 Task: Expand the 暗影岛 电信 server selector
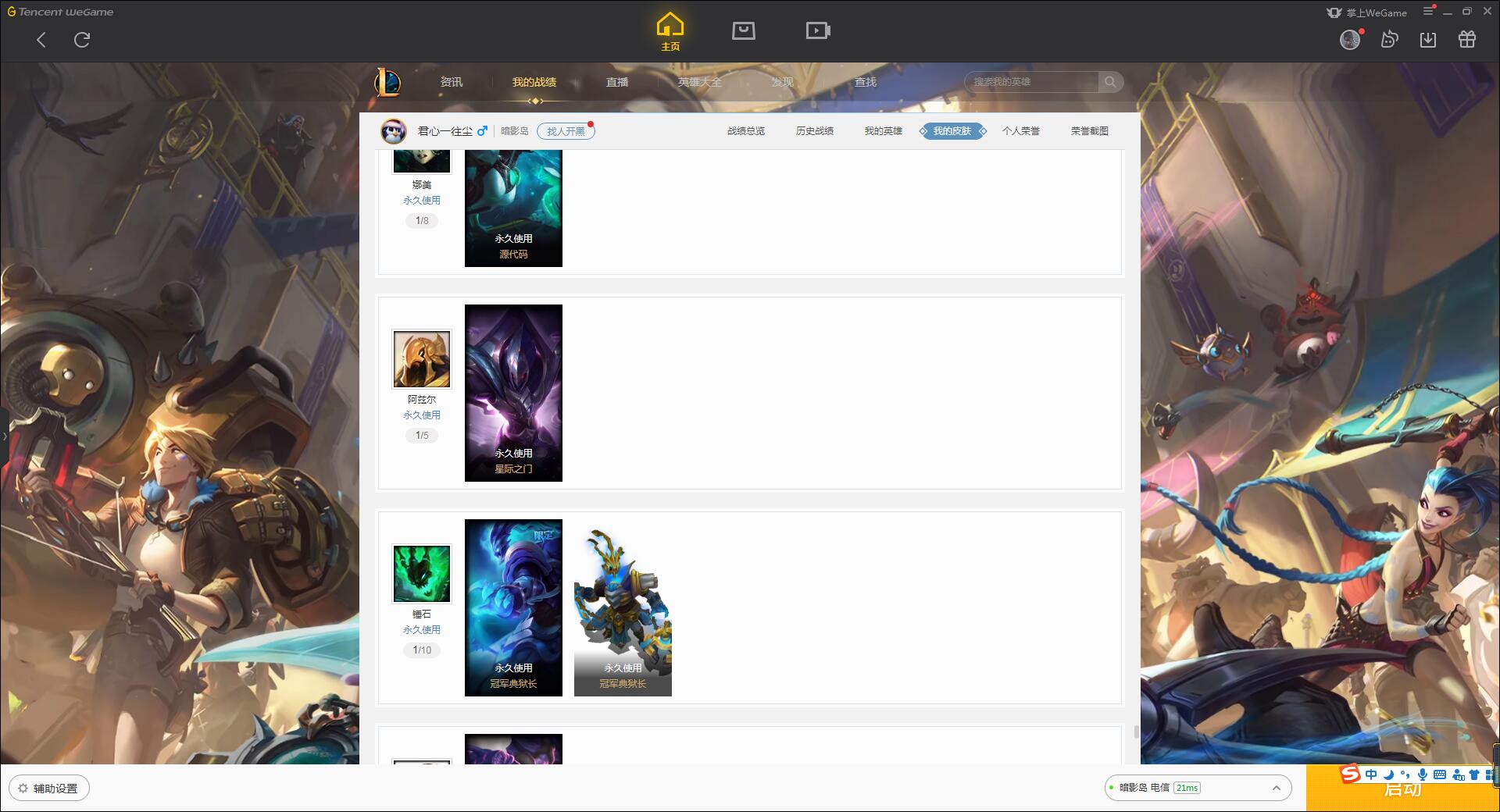[x=1198, y=788]
